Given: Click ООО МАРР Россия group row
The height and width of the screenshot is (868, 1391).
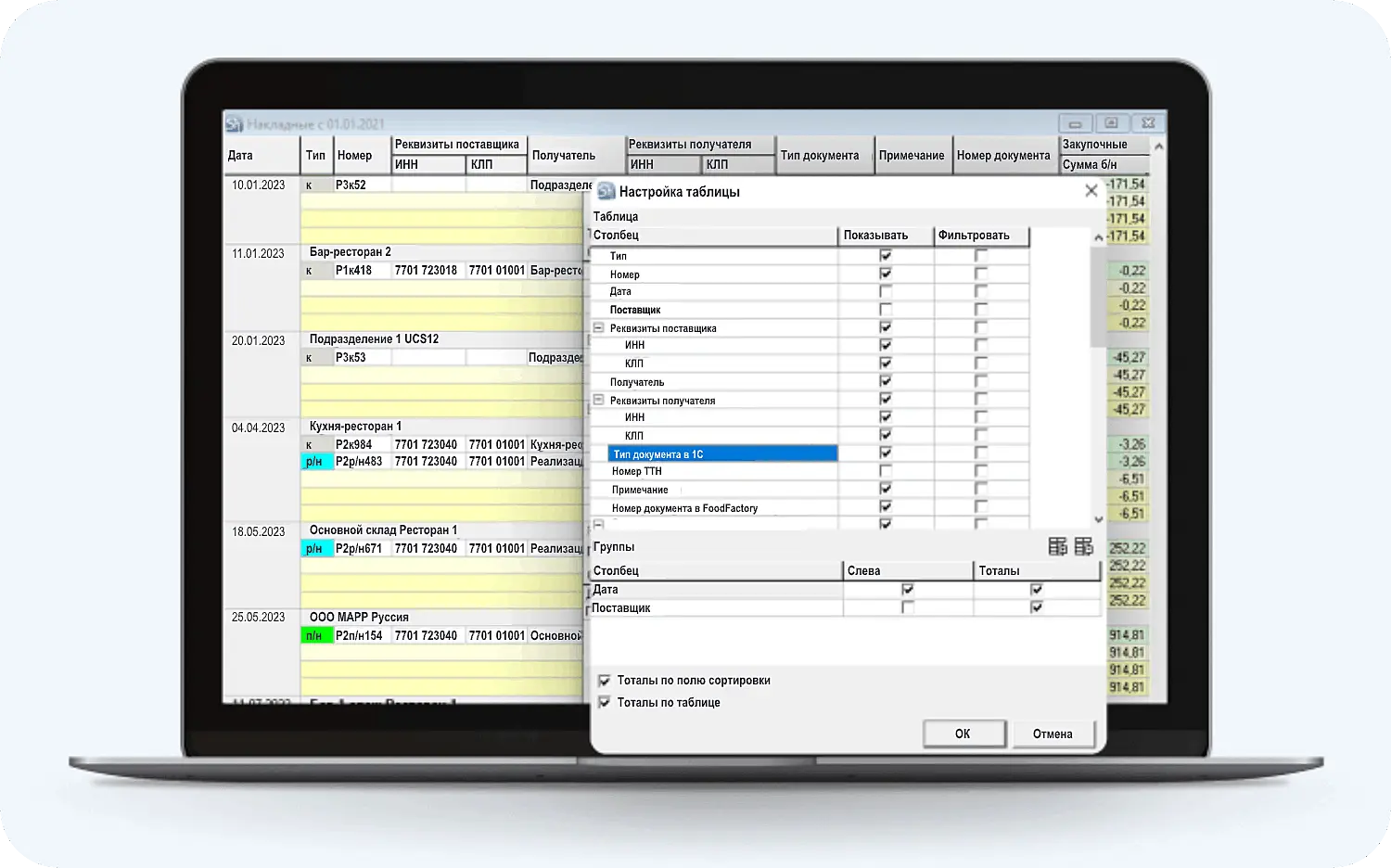Looking at the screenshot, I should [442, 617].
